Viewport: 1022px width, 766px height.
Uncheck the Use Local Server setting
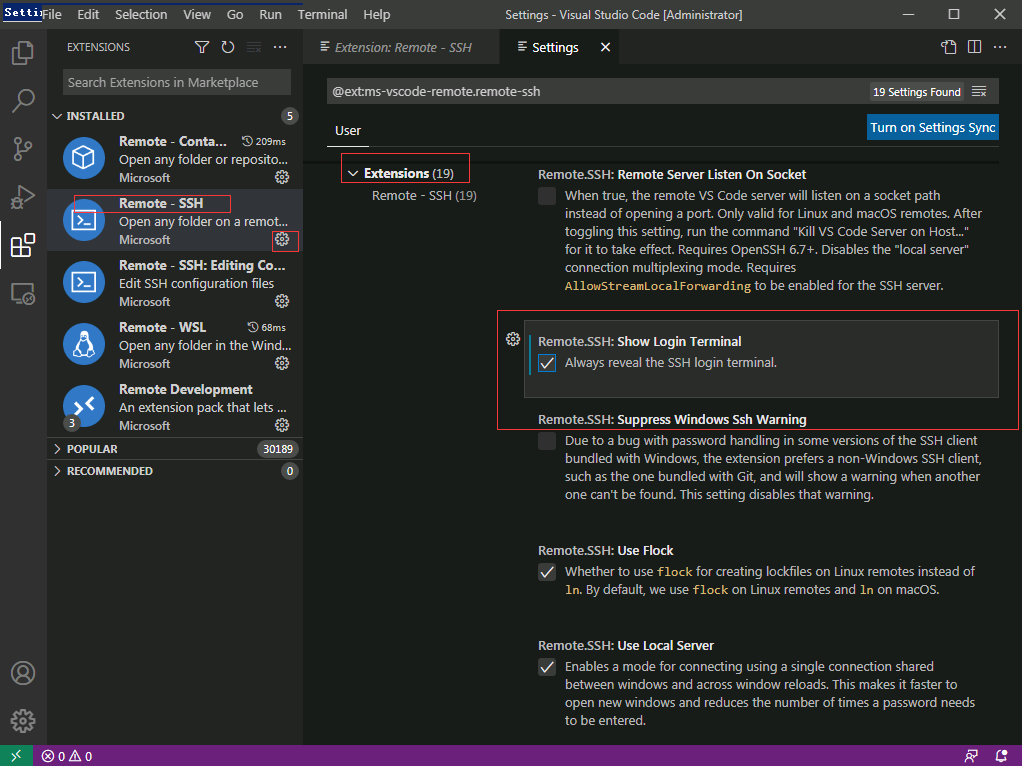pos(547,667)
